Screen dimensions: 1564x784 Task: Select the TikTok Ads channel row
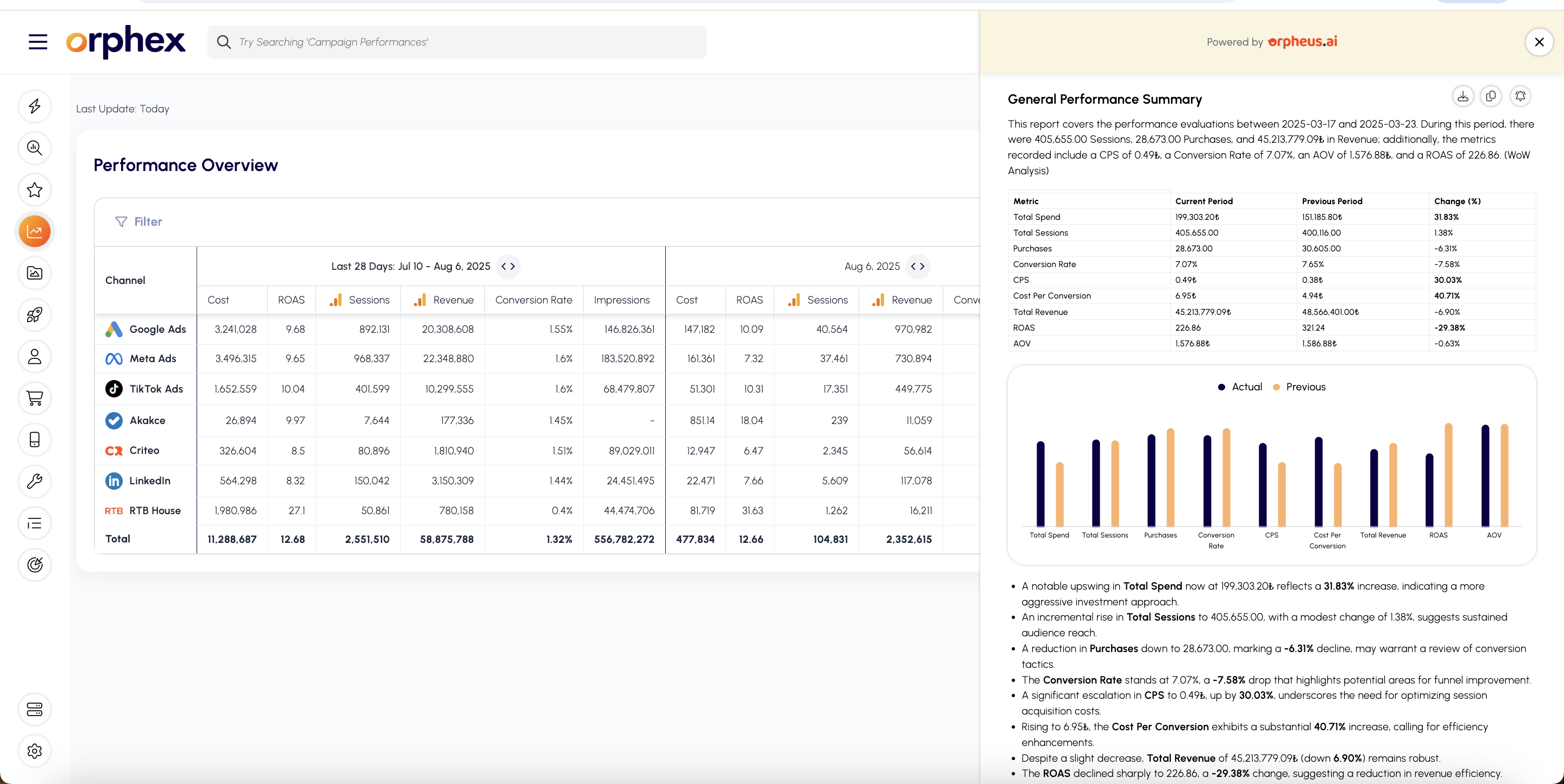pos(156,389)
